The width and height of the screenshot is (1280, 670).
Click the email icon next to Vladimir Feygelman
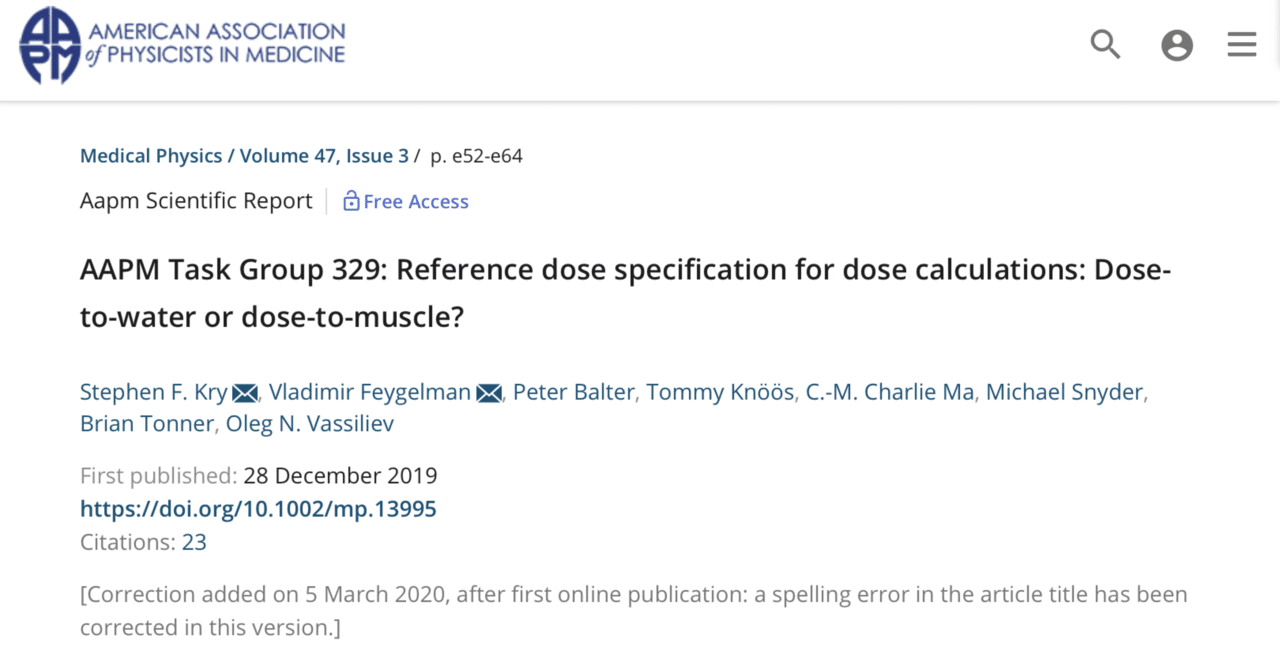tap(488, 392)
